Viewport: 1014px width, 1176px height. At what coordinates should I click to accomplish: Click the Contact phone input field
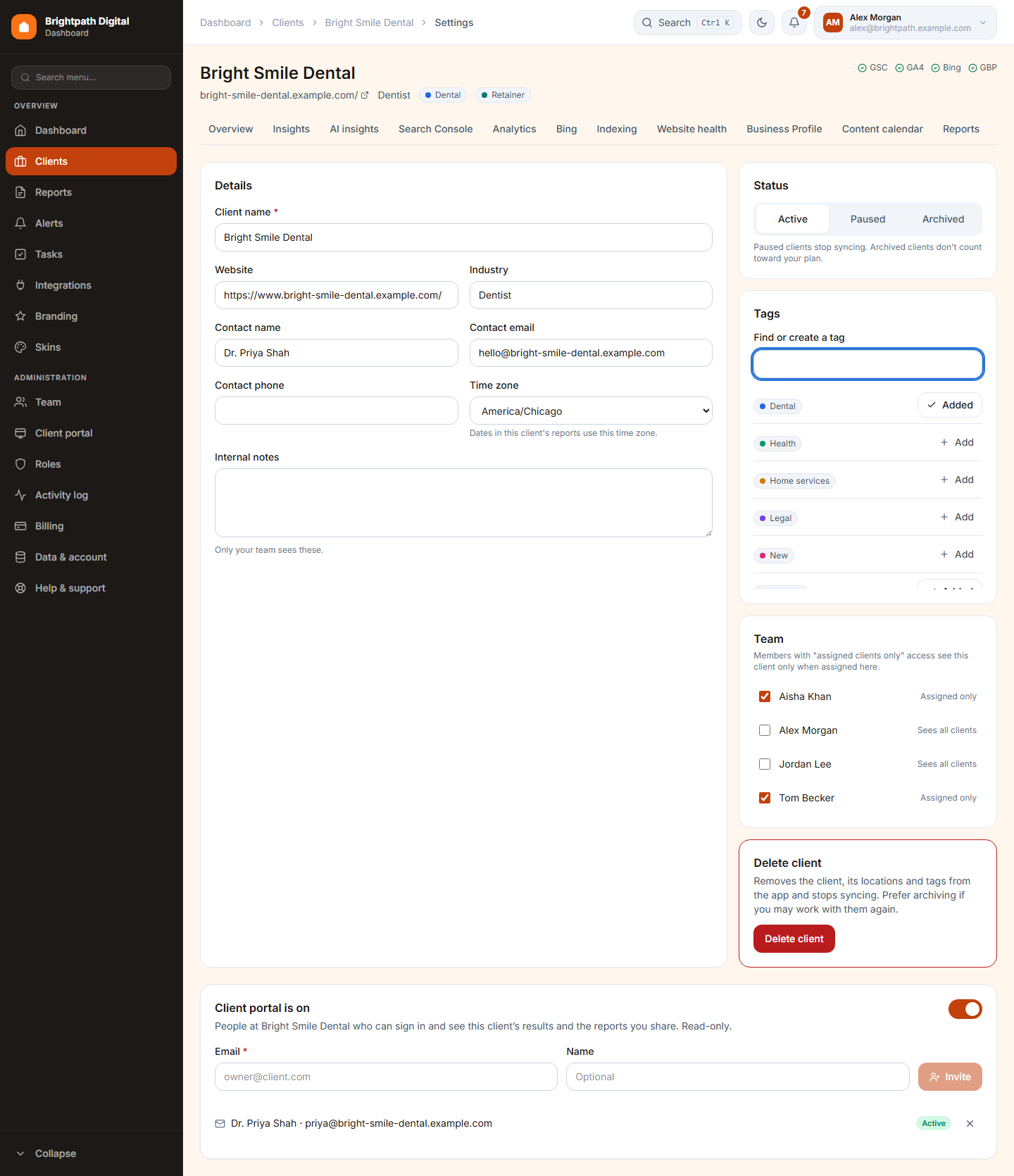click(337, 411)
